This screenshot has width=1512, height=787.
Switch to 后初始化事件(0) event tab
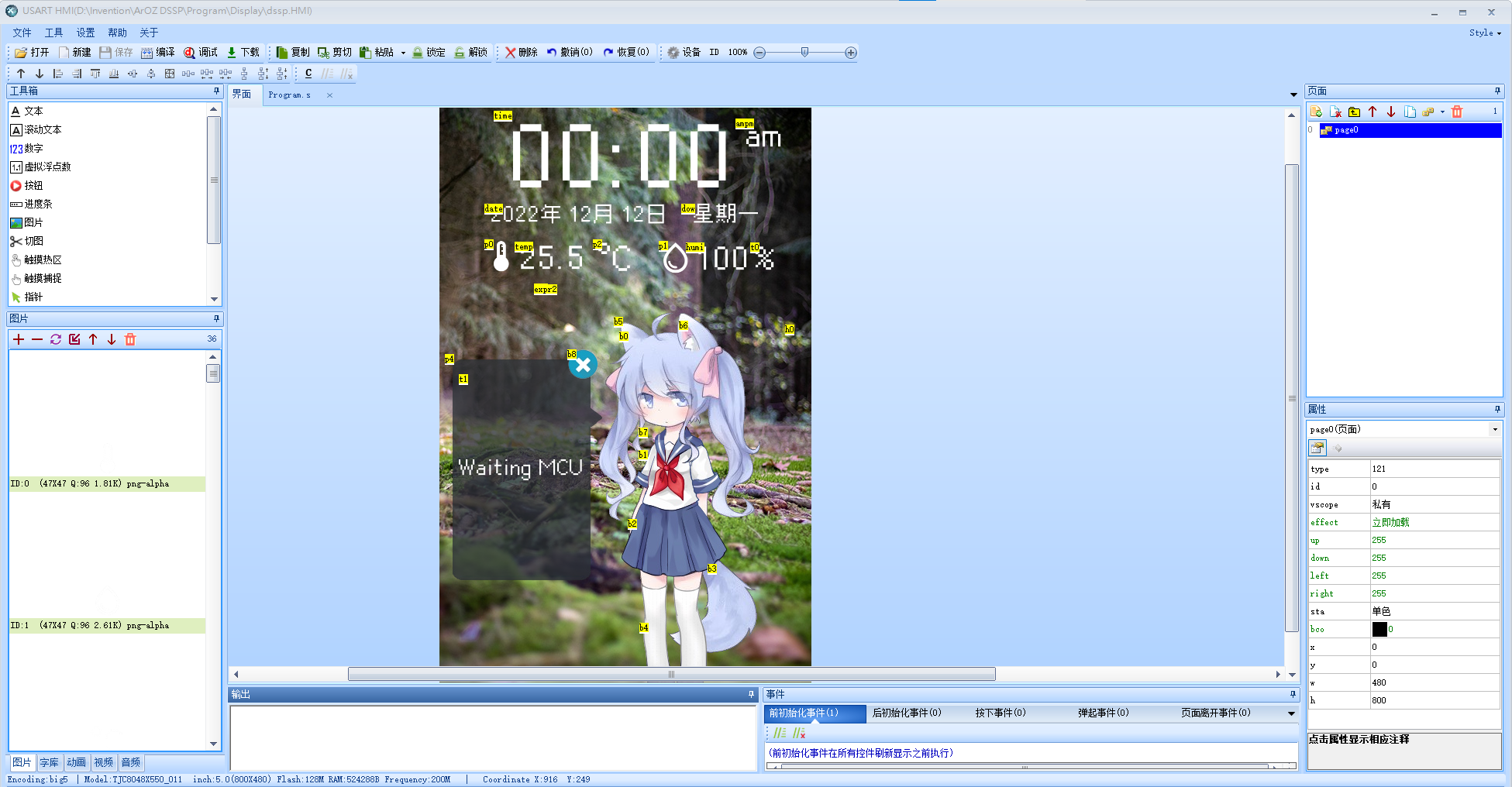(907, 713)
